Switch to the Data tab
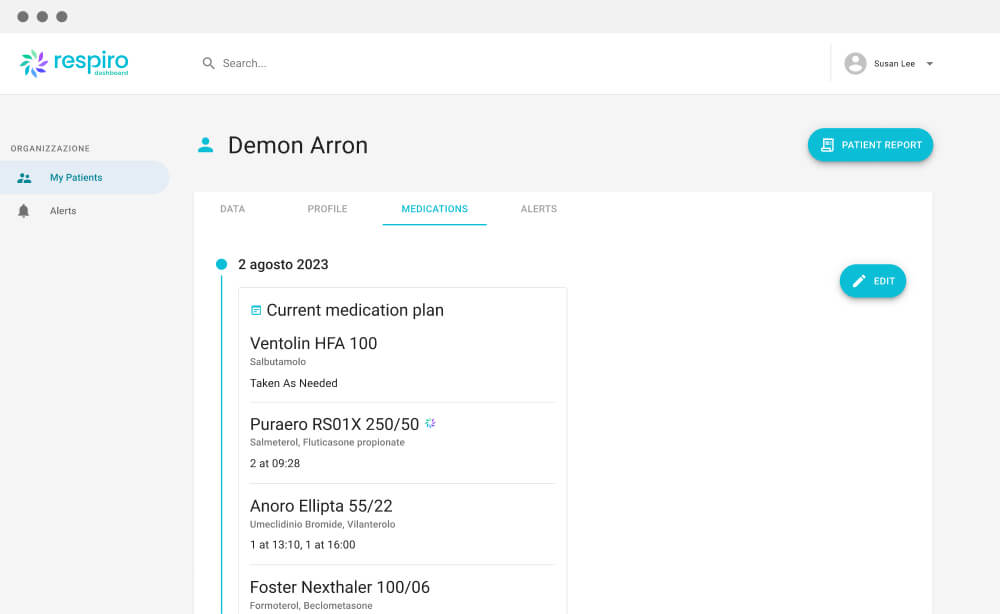This screenshot has width=1000, height=614. [233, 208]
